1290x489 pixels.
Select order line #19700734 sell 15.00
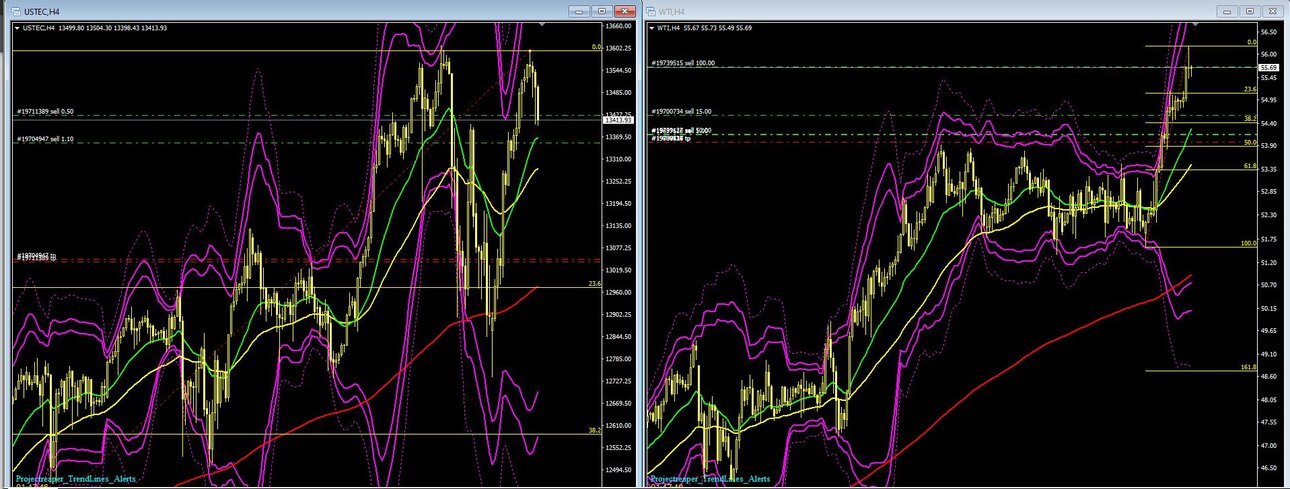(682, 112)
